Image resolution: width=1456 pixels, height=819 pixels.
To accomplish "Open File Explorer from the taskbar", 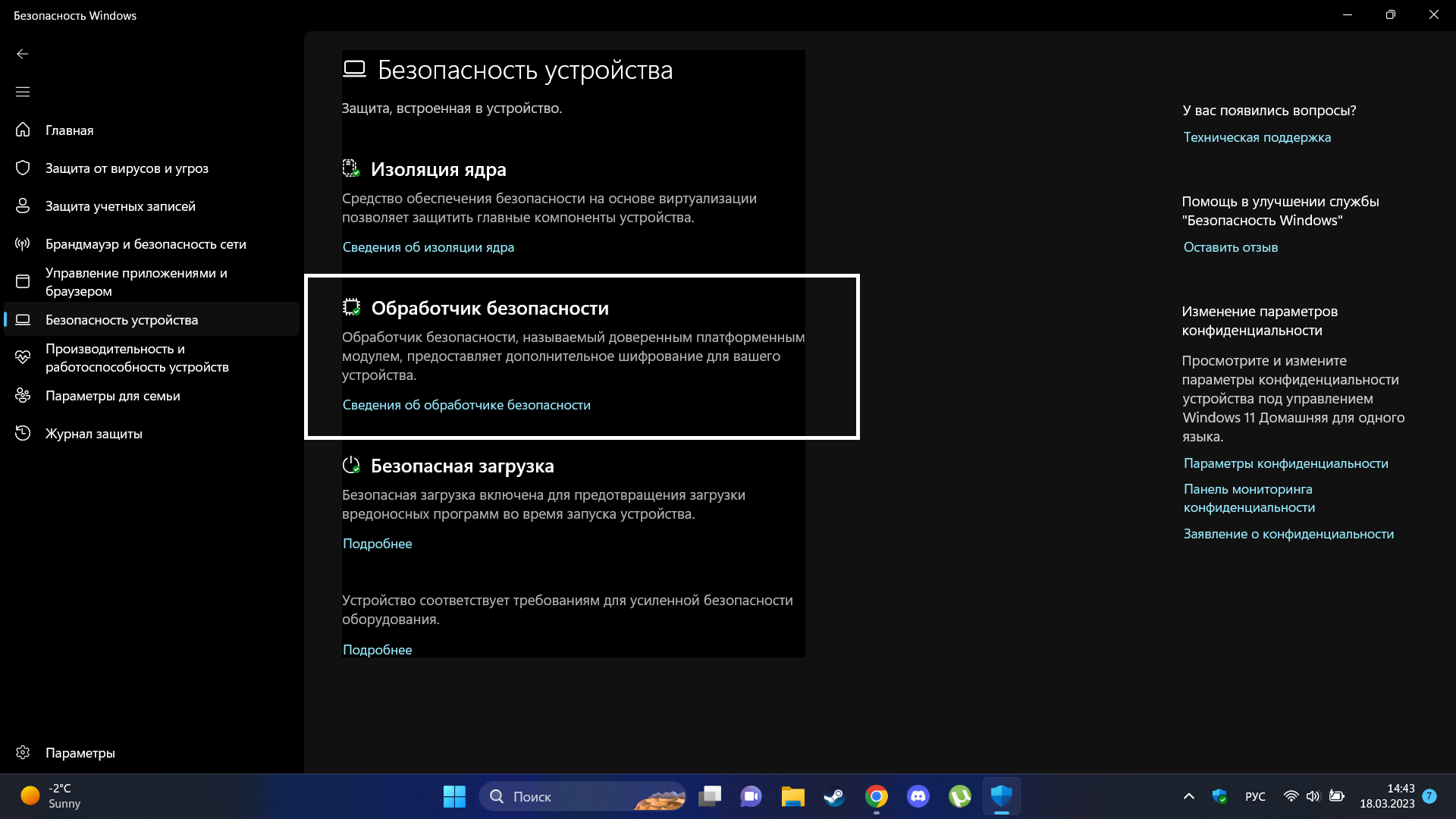I will 793,796.
